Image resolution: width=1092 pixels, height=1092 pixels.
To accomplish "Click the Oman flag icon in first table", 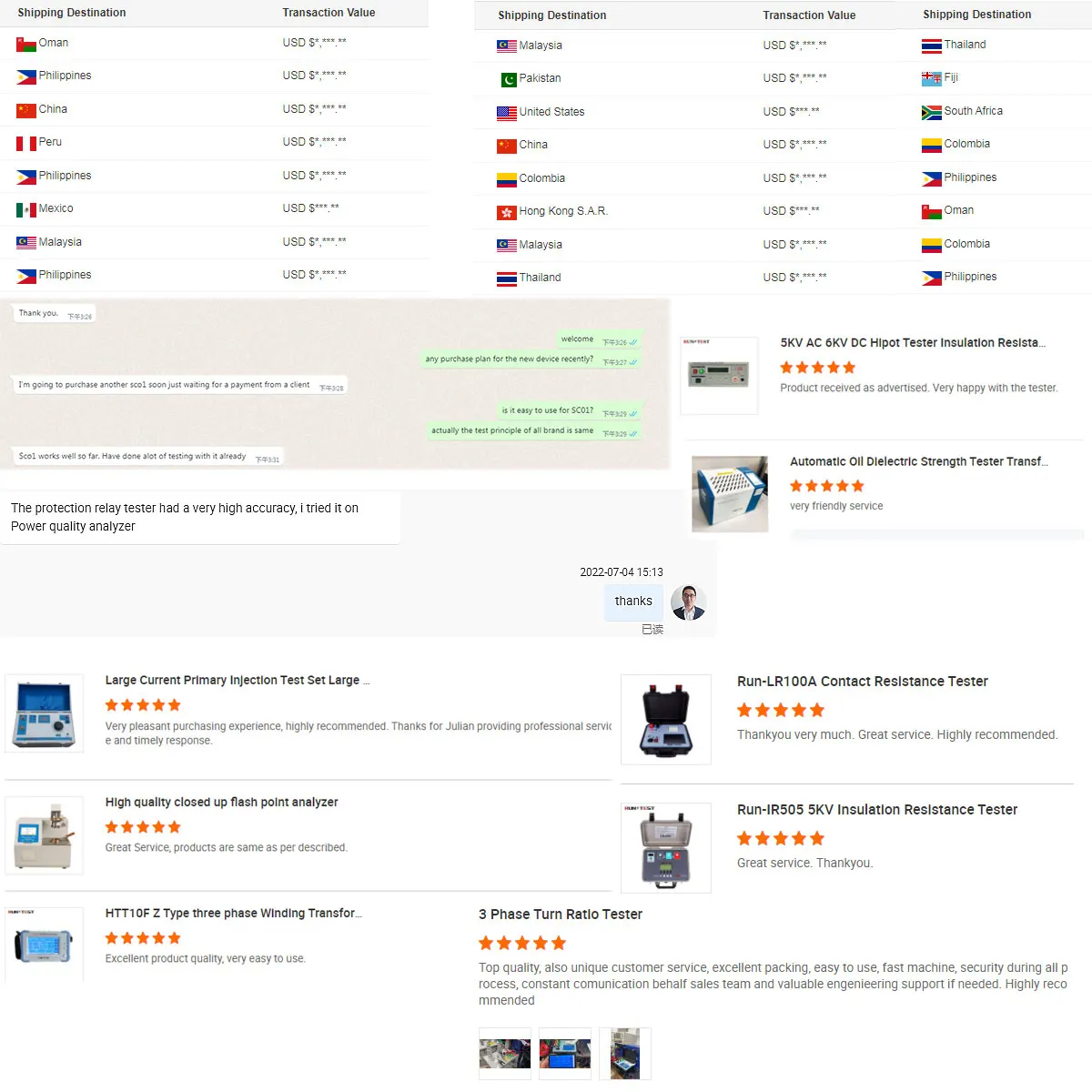I will pos(26,44).
